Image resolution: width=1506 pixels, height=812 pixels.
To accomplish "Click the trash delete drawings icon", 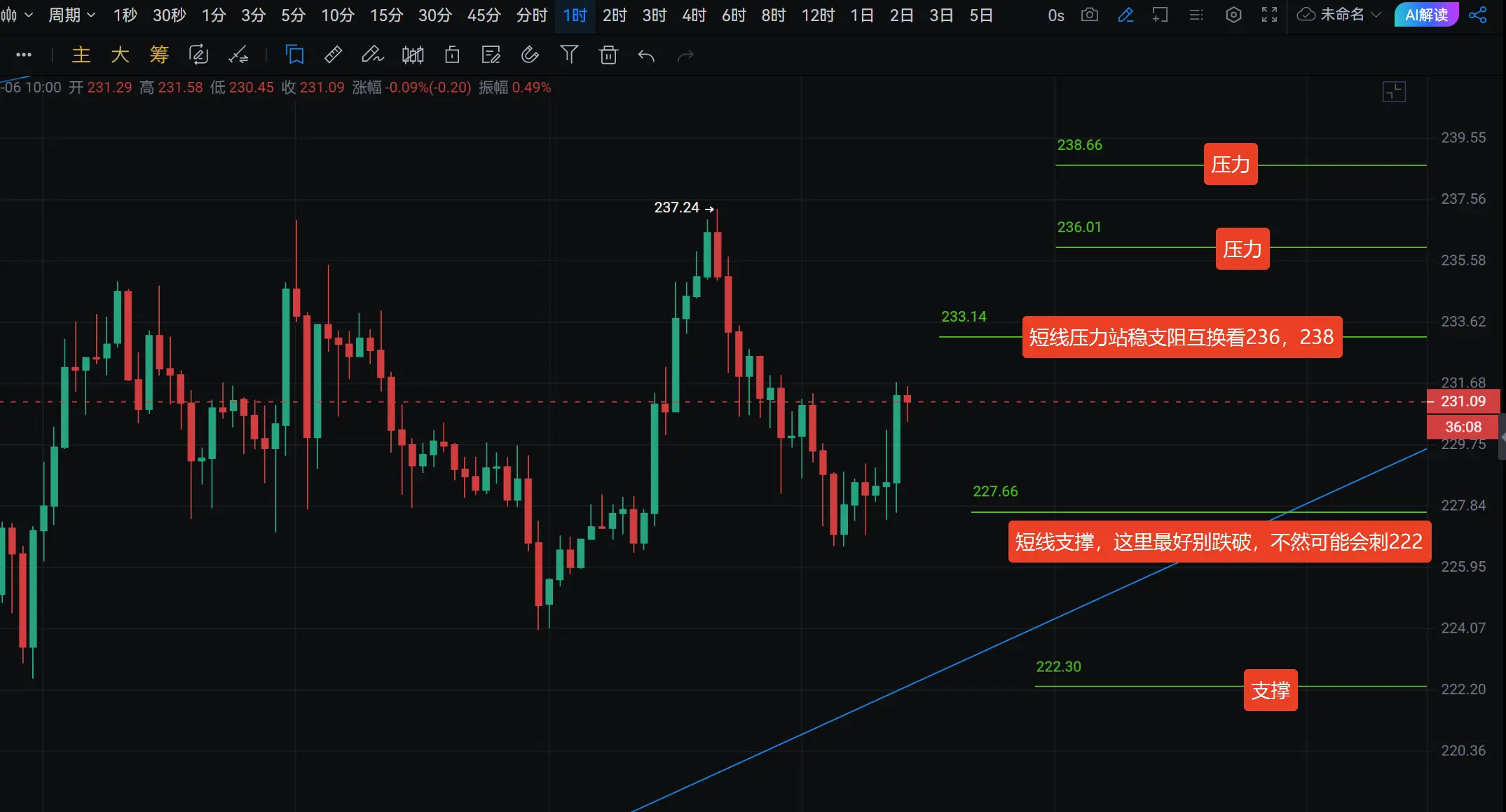I will (608, 55).
